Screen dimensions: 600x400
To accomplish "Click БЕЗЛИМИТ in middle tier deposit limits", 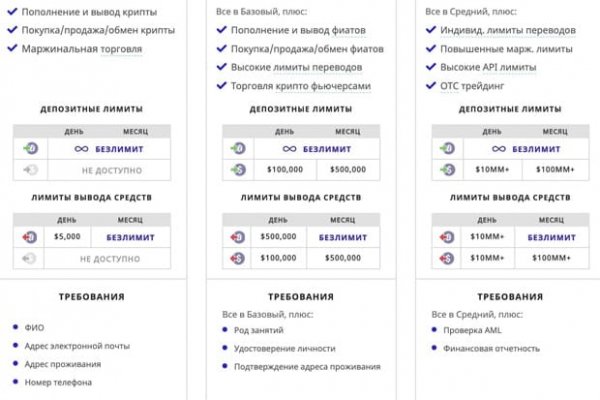I will [x=327, y=149].
